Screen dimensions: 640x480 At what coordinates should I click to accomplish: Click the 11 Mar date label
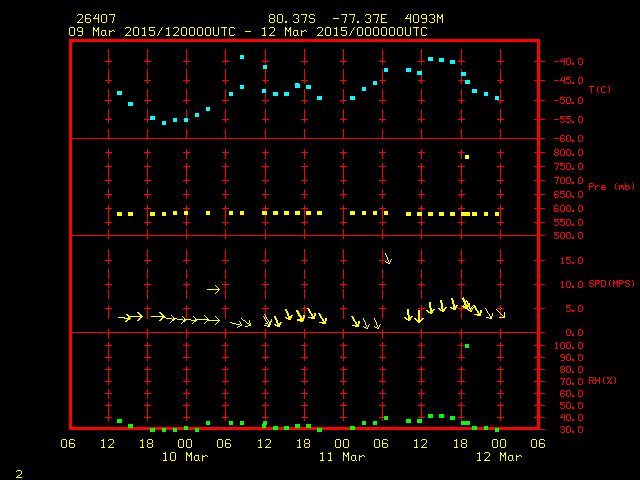pyautogui.click(x=342, y=457)
